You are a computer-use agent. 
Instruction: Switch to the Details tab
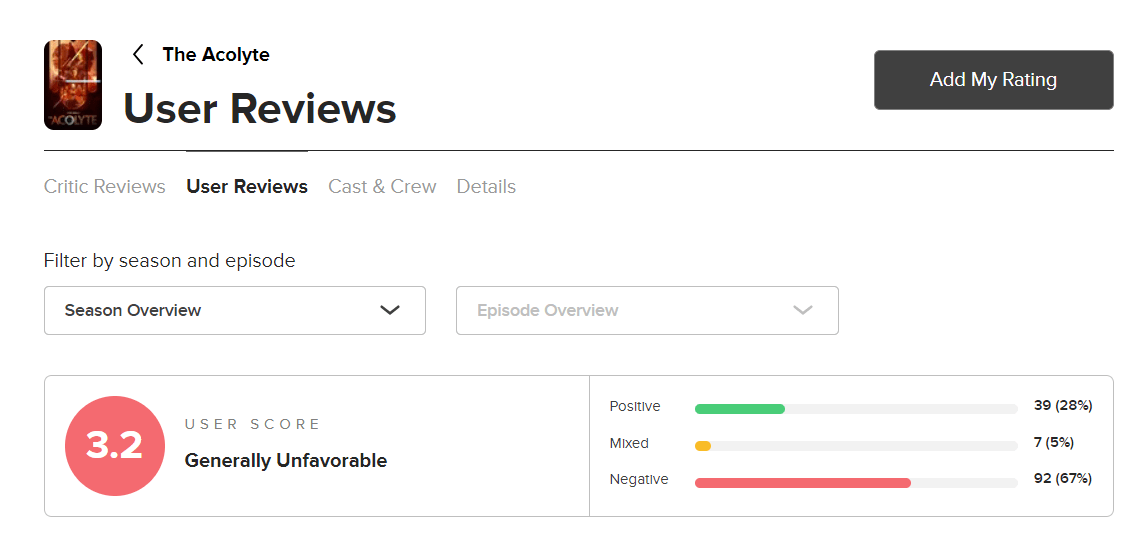pyautogui.click(x=486, y=187)
